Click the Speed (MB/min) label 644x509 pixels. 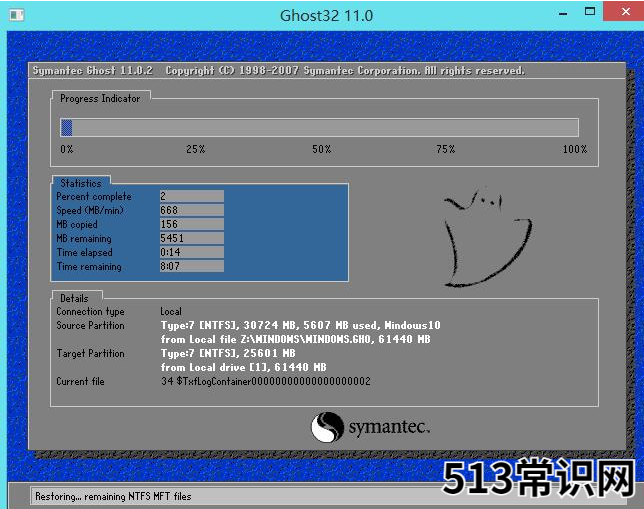pyautogui.click(x=90, y=211)
